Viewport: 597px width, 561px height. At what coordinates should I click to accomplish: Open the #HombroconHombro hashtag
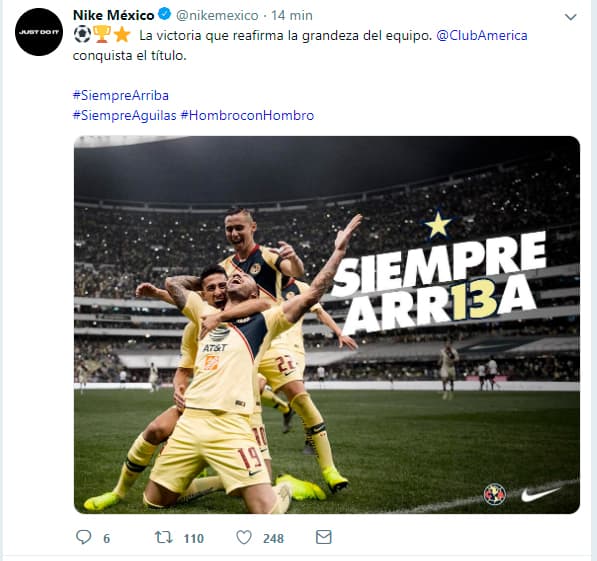pos(247,115)
